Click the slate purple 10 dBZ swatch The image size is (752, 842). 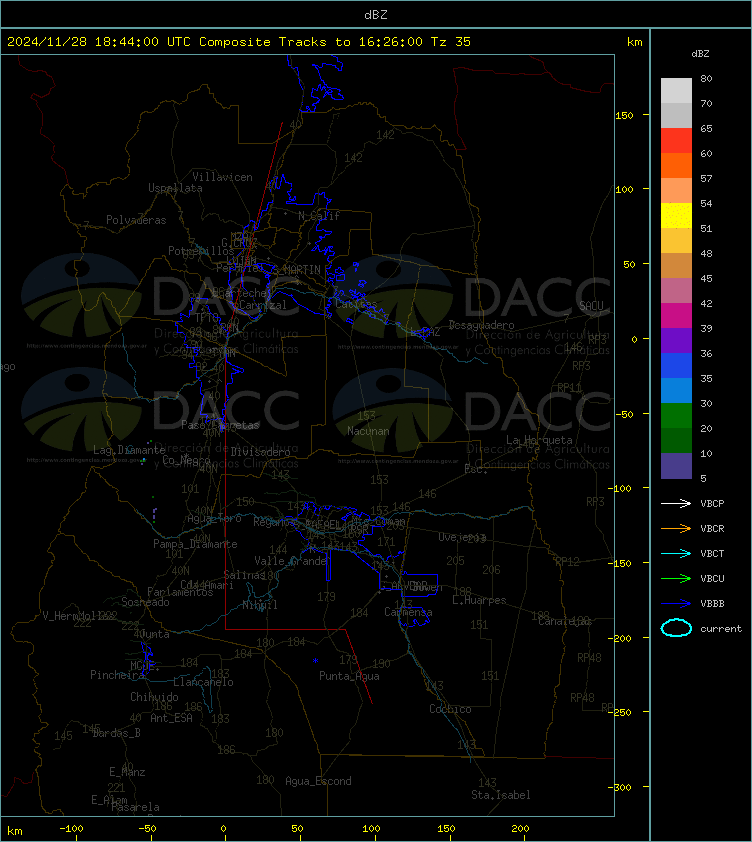[676, 465]
